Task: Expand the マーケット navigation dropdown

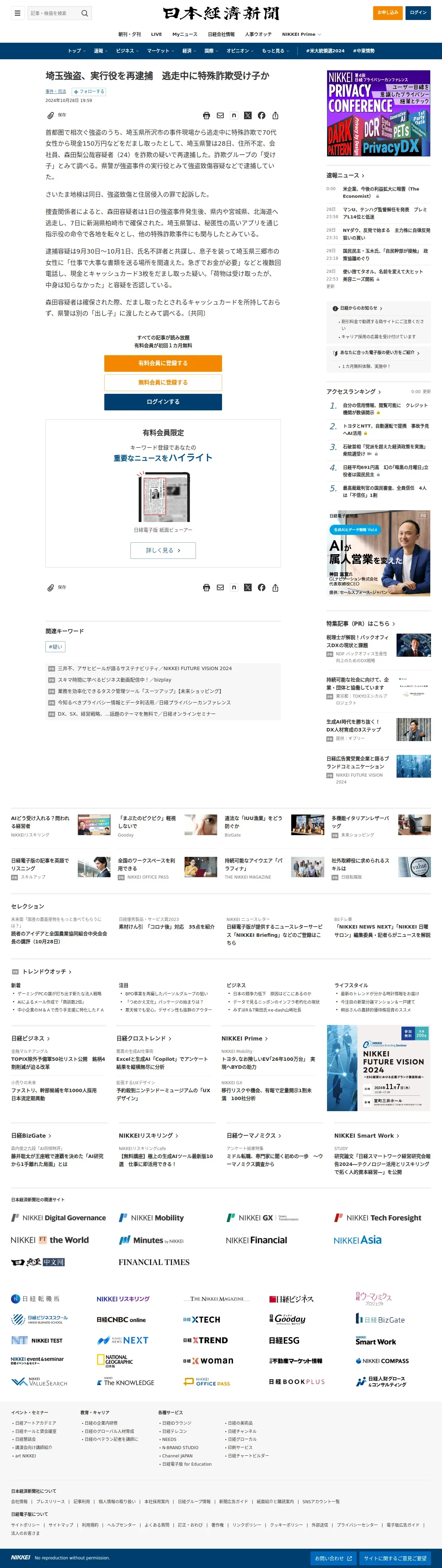Action: [160, 51]
